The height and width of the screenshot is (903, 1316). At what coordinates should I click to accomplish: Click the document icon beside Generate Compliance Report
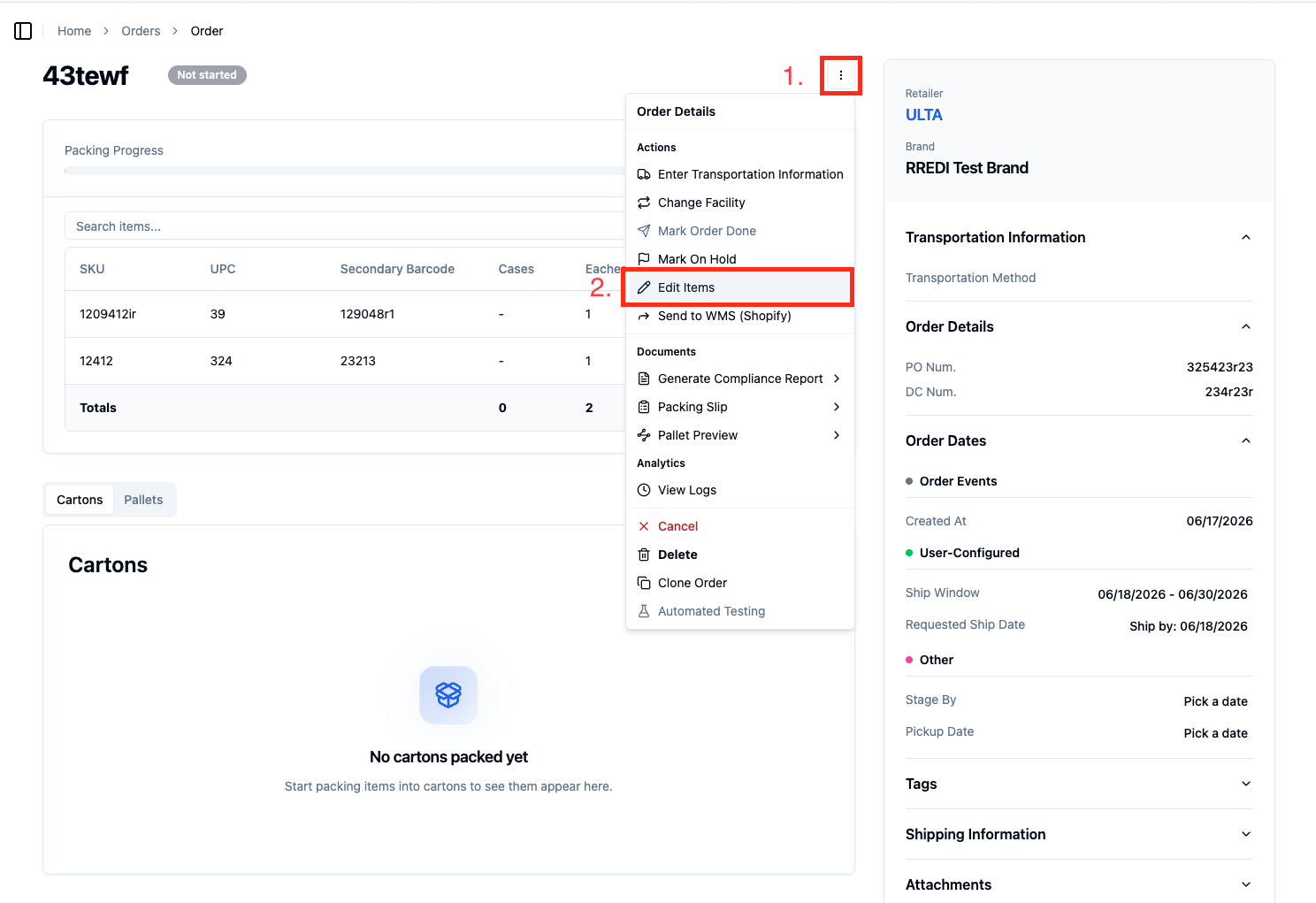pos(644,379)
